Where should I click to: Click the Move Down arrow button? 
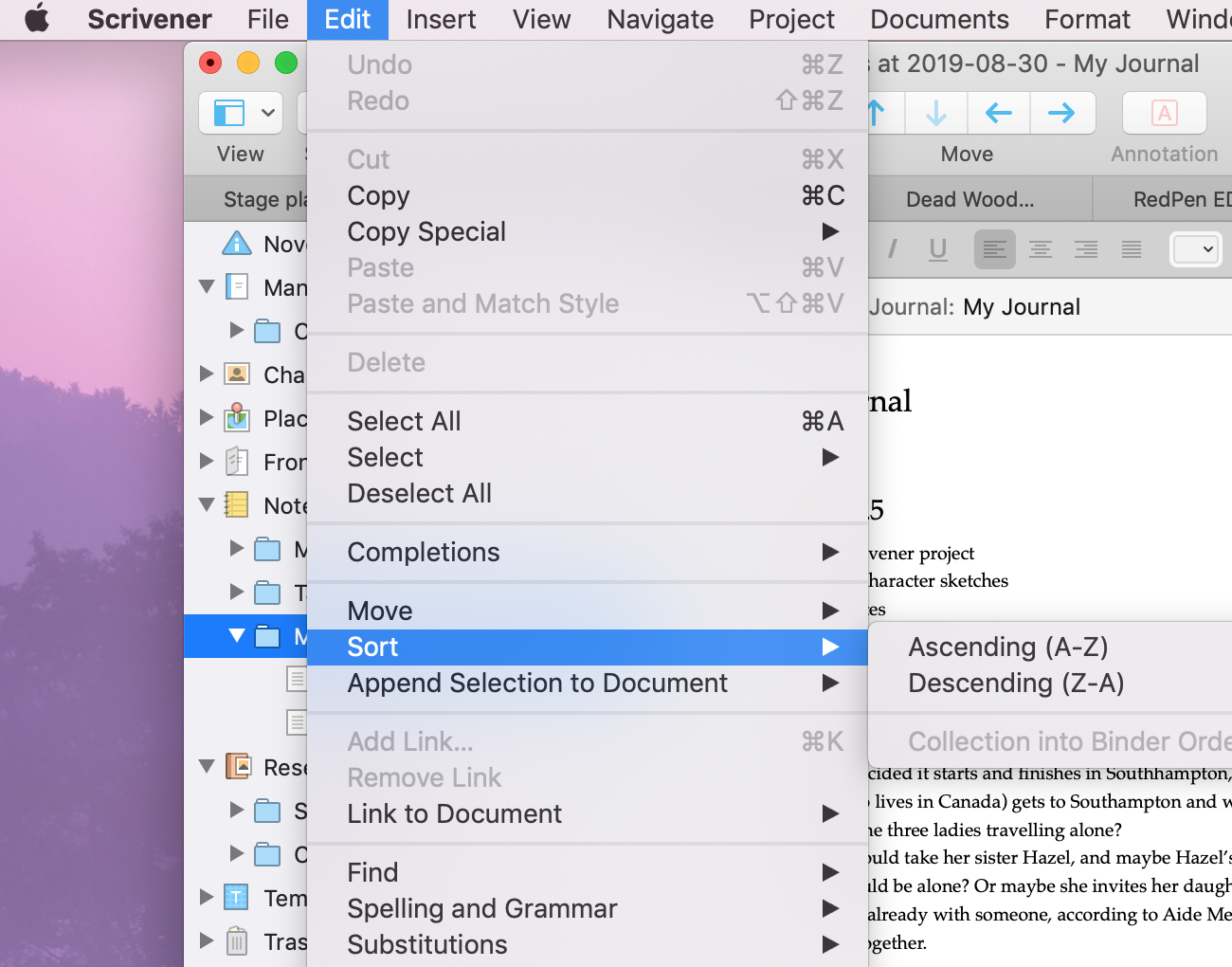click(936, 113)
